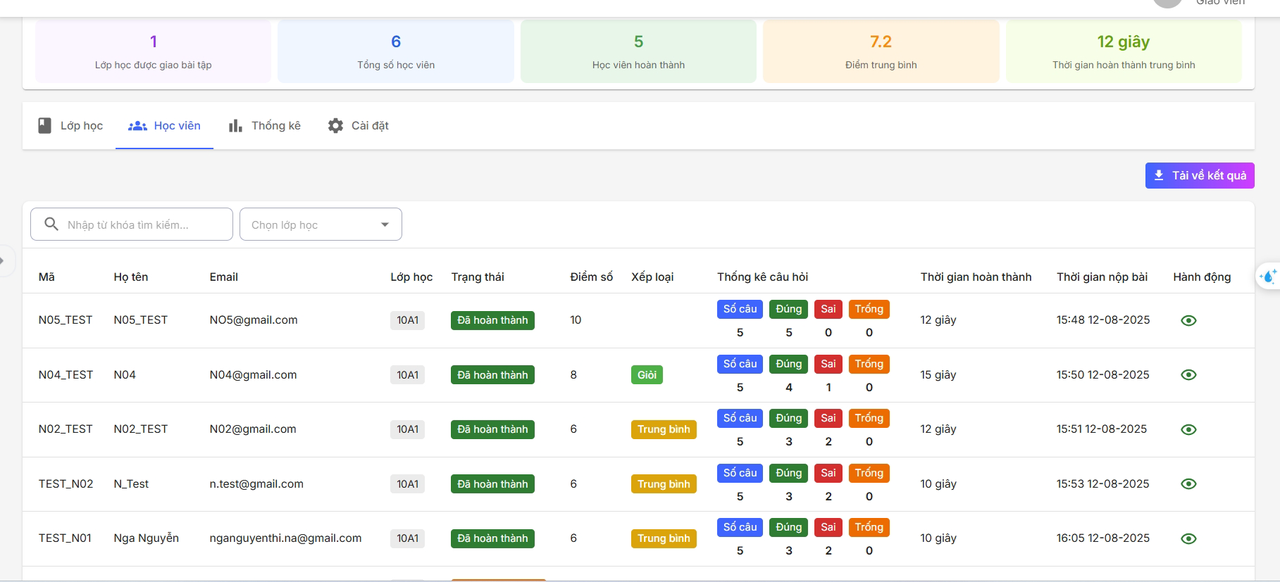The height and width of the screenshot is (582, 1280).
Task: Click the 10A1 class chip for N05_TEST
Action: click(x=407, y=320)
